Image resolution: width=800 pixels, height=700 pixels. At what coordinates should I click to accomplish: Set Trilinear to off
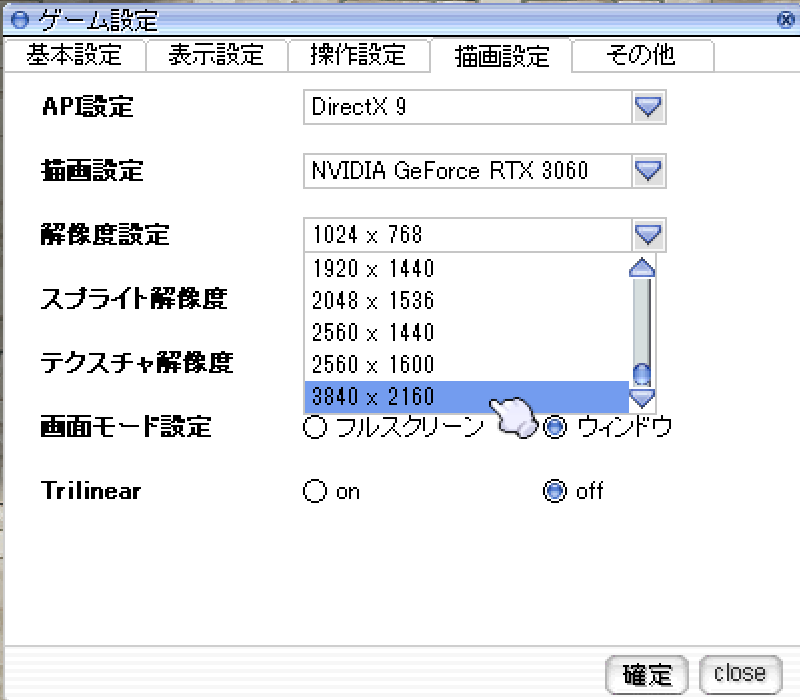tap(555, 491)
